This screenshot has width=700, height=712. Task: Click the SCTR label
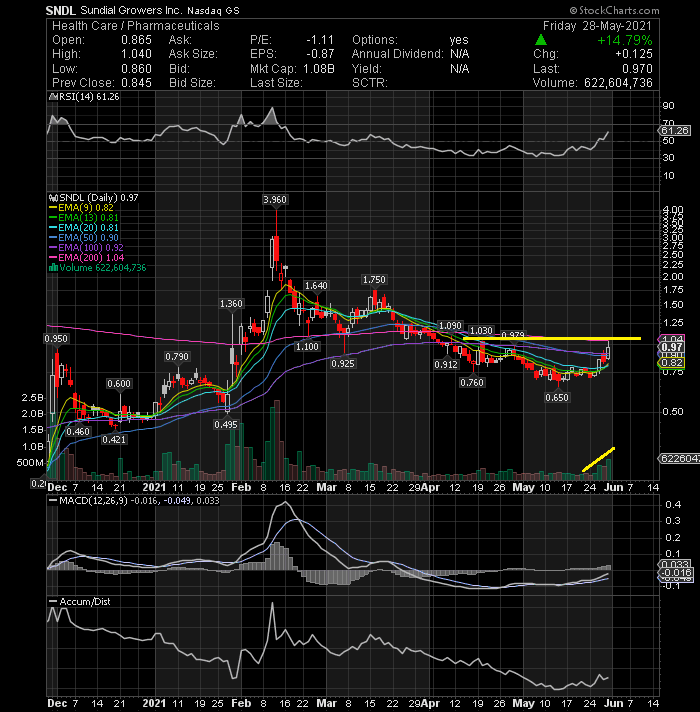(370, 83)
